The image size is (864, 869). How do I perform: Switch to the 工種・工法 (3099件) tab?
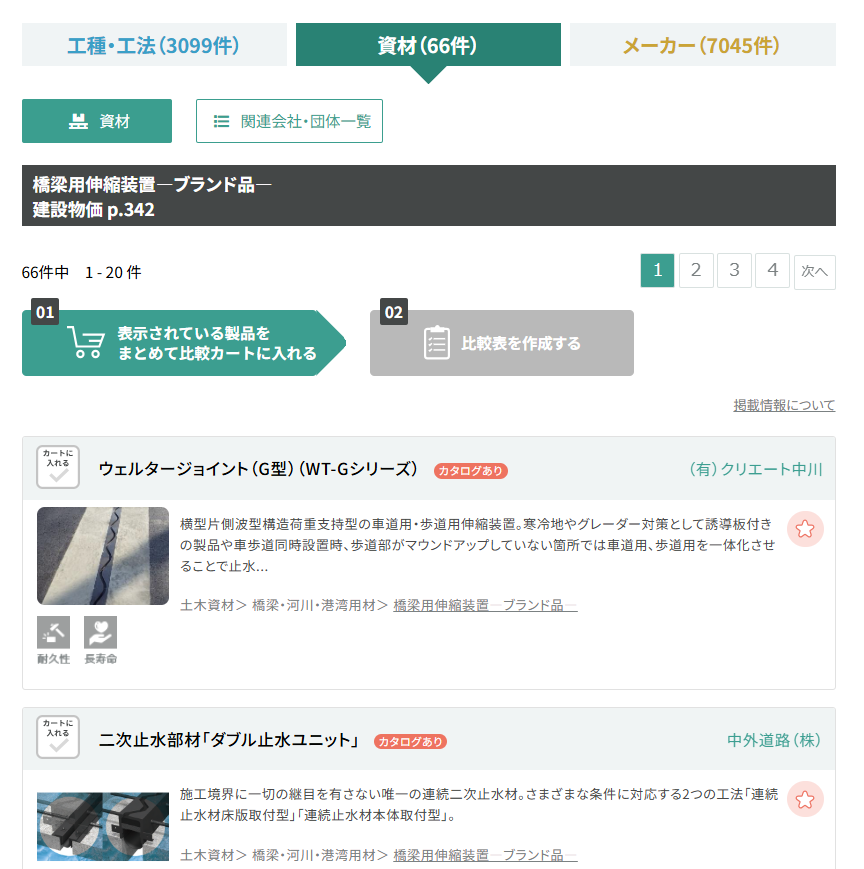point(154,45)
